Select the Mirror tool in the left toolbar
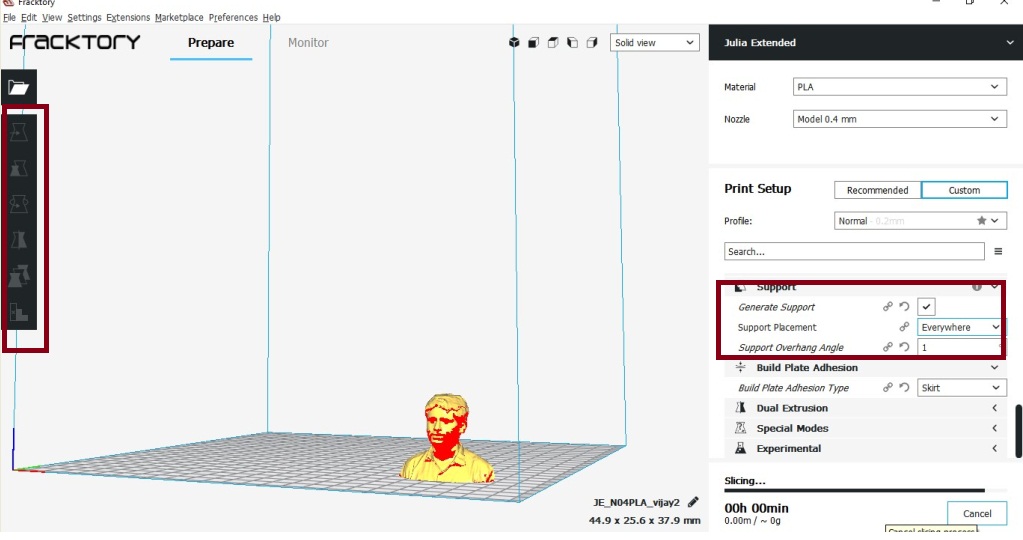The image size is (1023, 540). [18, 240]
